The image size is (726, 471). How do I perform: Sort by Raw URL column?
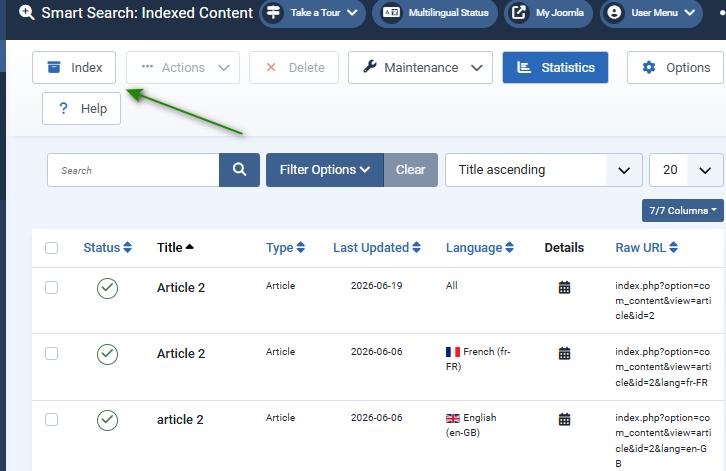(646, 248)
